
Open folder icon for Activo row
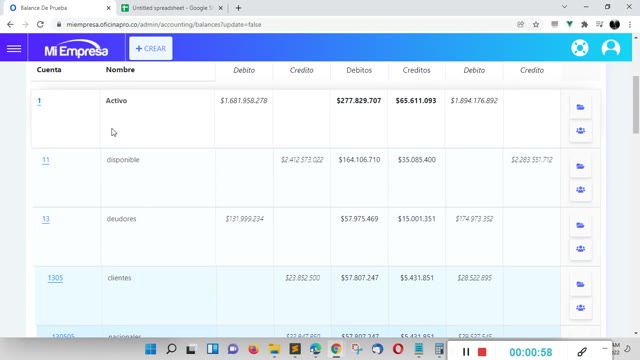[x=580, y=107]
